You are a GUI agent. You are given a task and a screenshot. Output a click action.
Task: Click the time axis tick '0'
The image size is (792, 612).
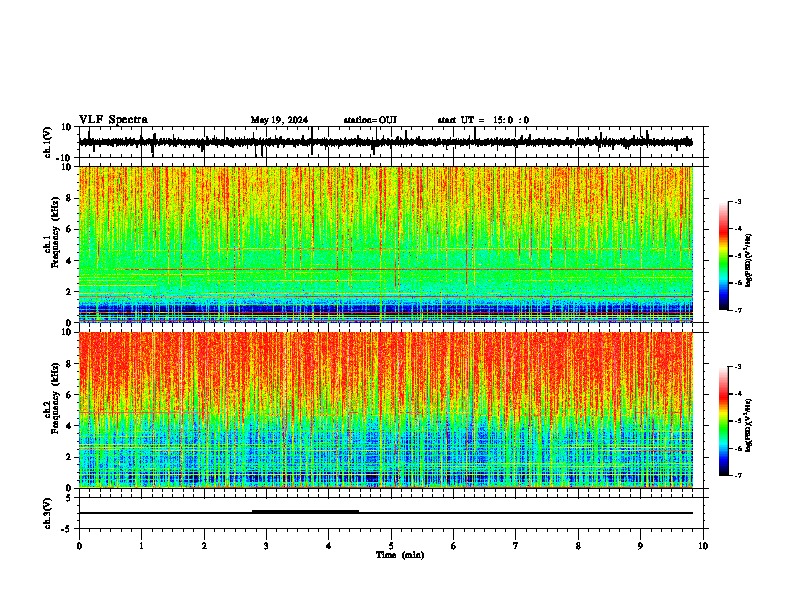[x=79, y=546]
